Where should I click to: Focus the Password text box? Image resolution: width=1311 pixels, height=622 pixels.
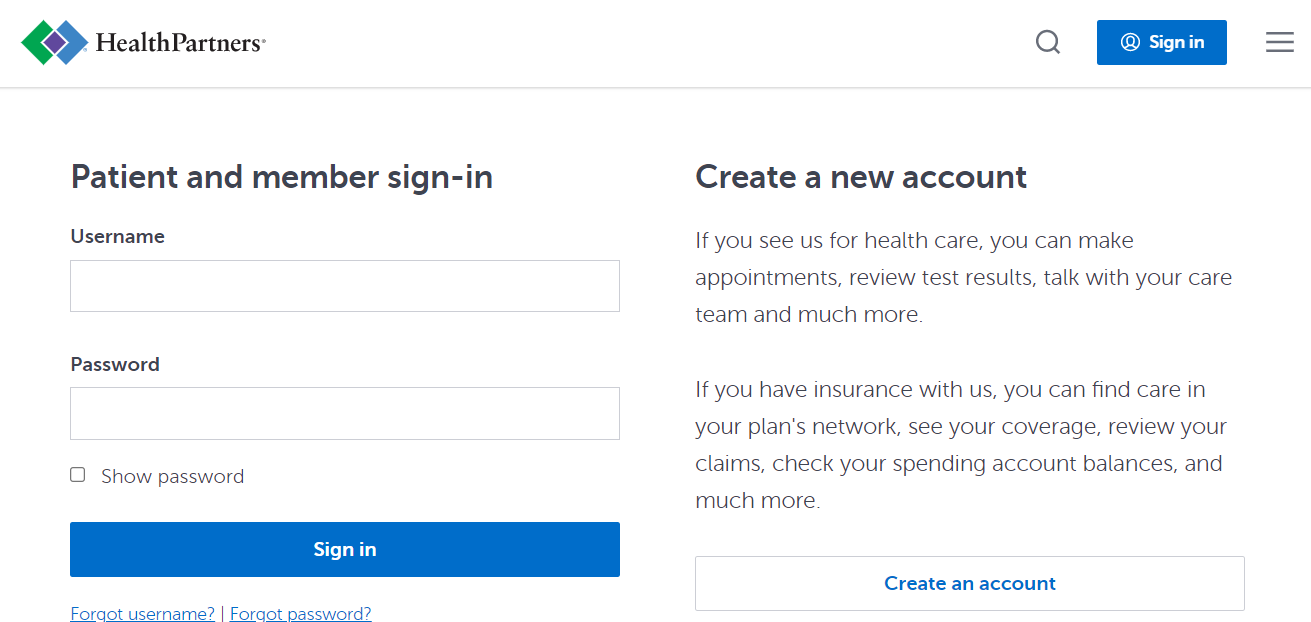click(344, 413)
